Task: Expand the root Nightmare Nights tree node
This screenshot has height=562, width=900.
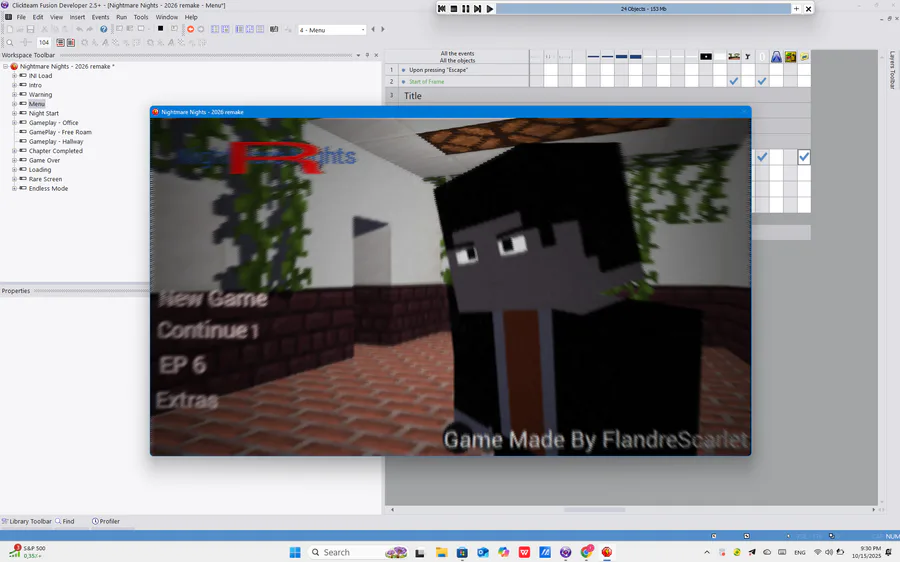Action: tap(5, 66)
